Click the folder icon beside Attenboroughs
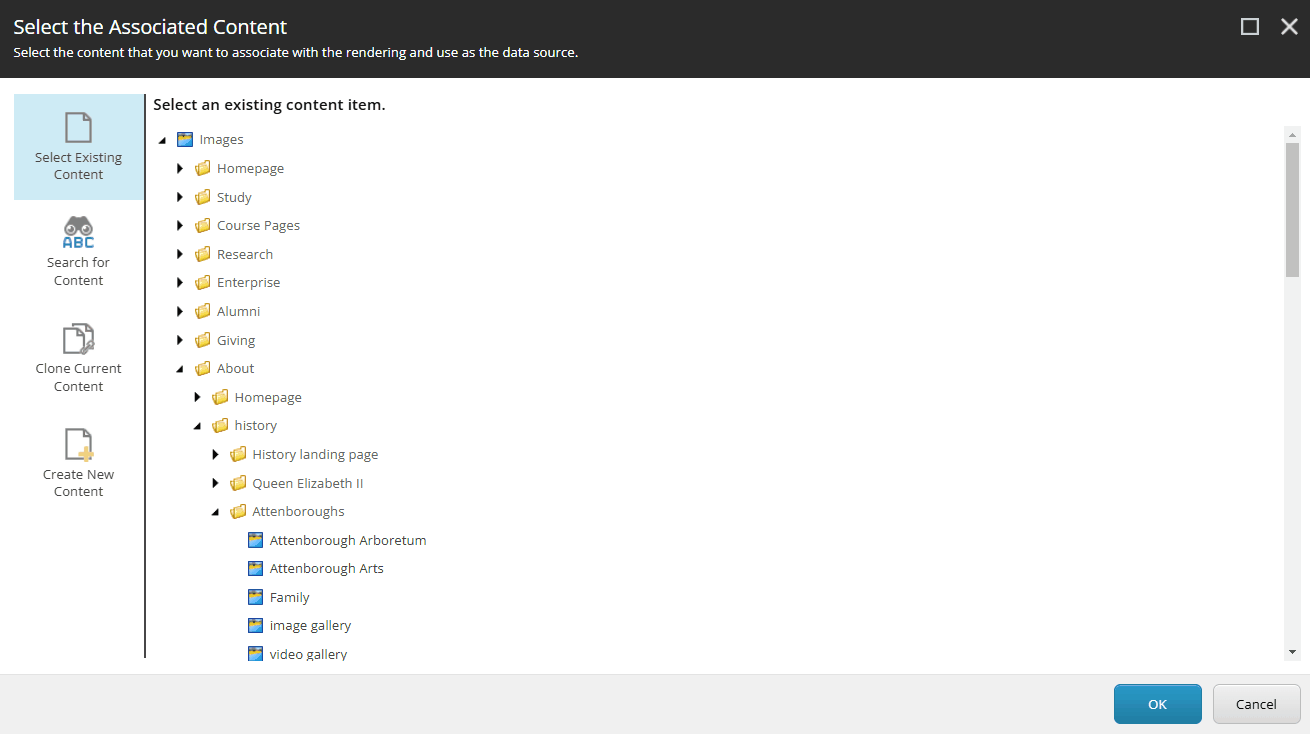Viewport: 1310px width, 734px height. pyautogui.click(x=238, y=511)
